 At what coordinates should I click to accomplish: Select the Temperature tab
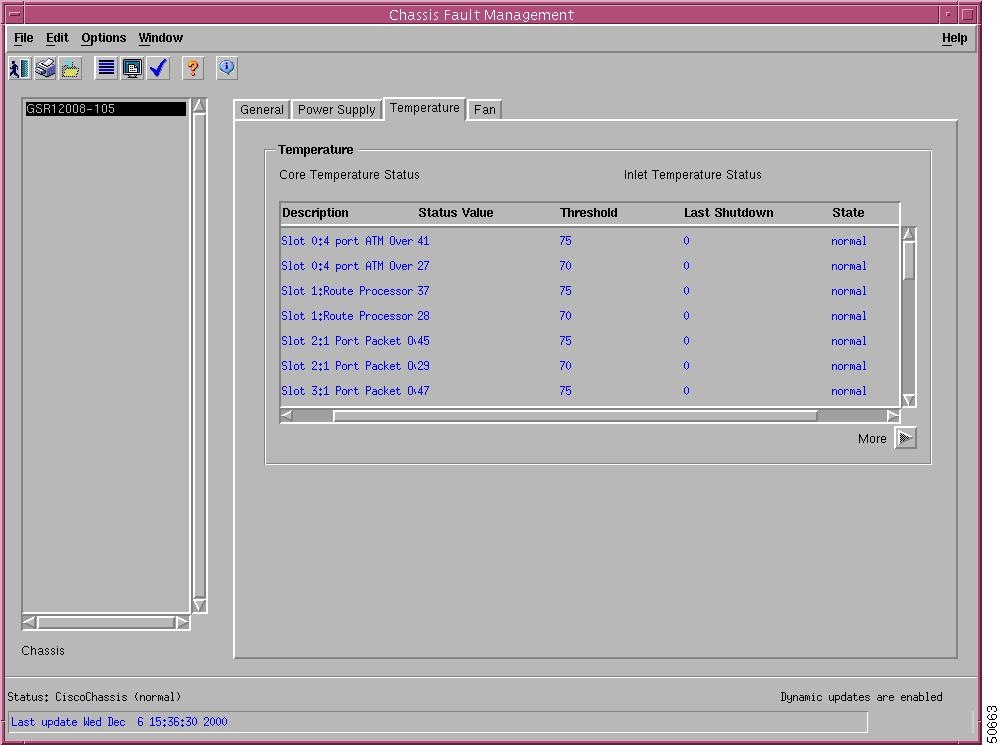pyautogui.click(x=424, y=108)
